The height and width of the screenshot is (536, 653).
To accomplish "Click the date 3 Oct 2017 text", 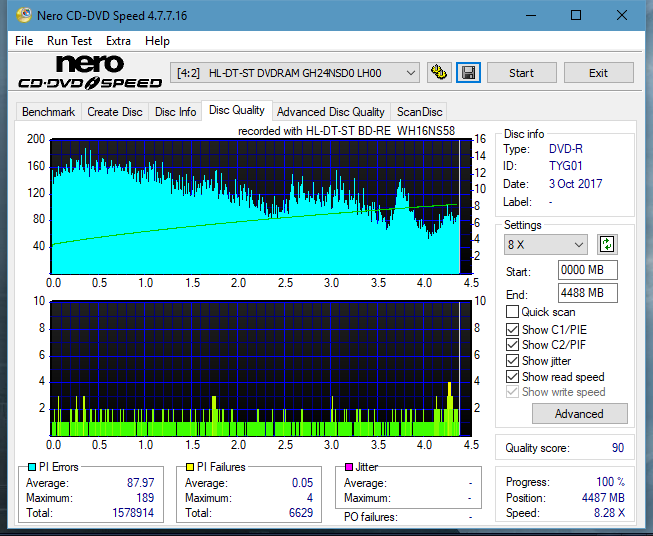I will point(576,184).
